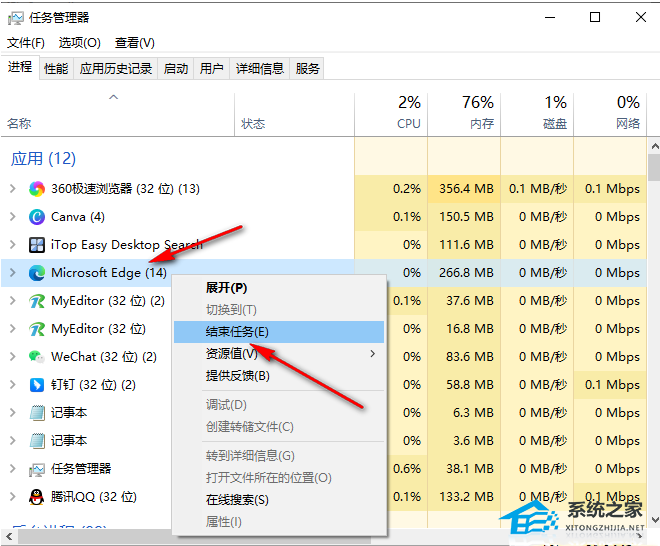Select the 腾讯QQ (32 位) row name

coord(94,497)
